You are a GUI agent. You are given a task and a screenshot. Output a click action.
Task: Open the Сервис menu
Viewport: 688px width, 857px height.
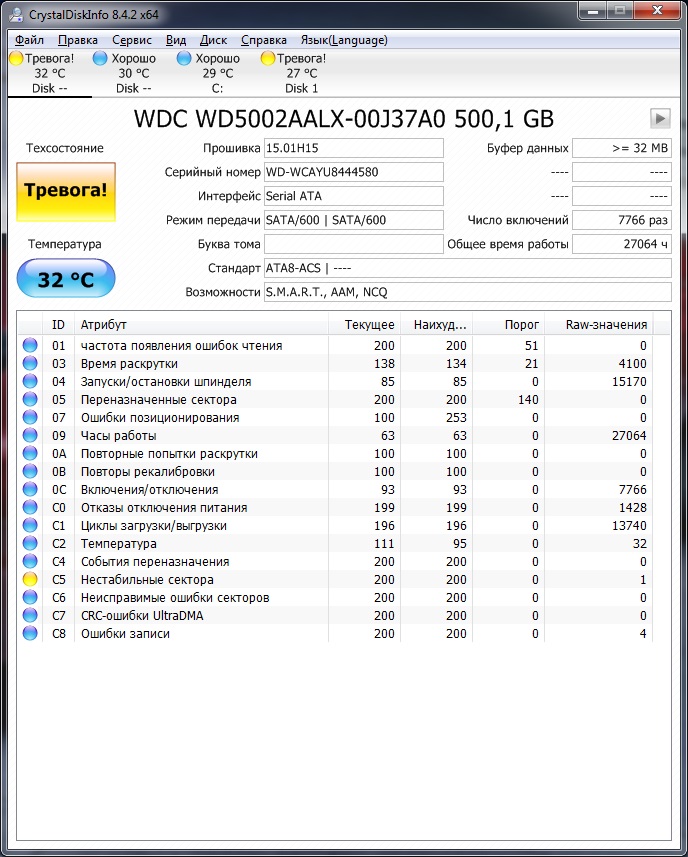(x=132, y=40)
